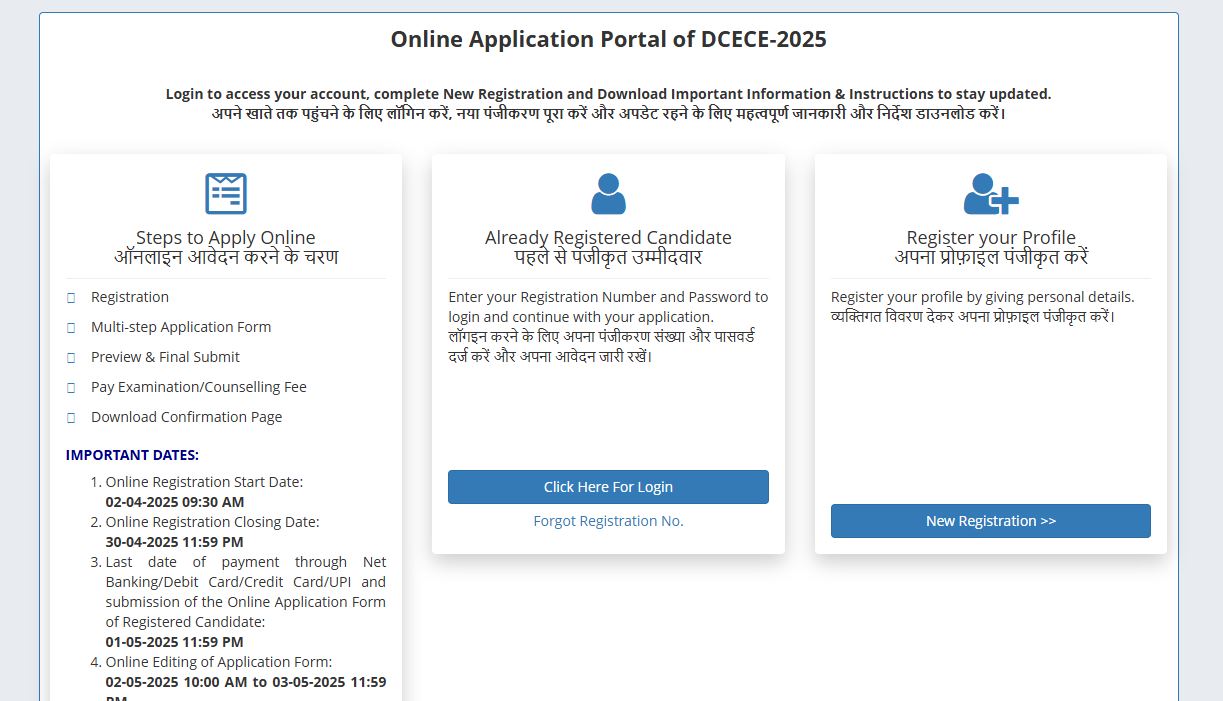1223x701 pixels.
Task: Select the Steps to Apply Online card title
Action: [x=227, y=237]
